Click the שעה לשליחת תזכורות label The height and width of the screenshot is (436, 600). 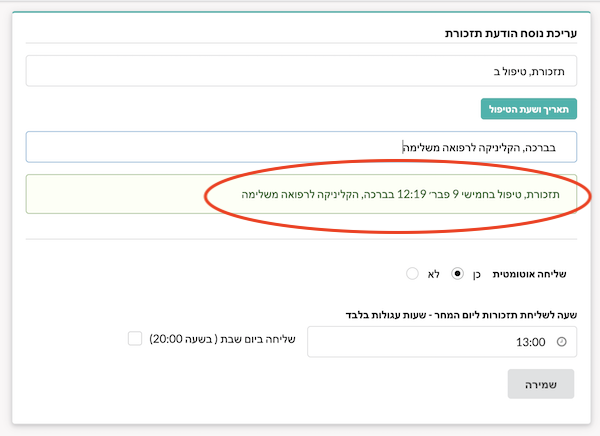461,315
